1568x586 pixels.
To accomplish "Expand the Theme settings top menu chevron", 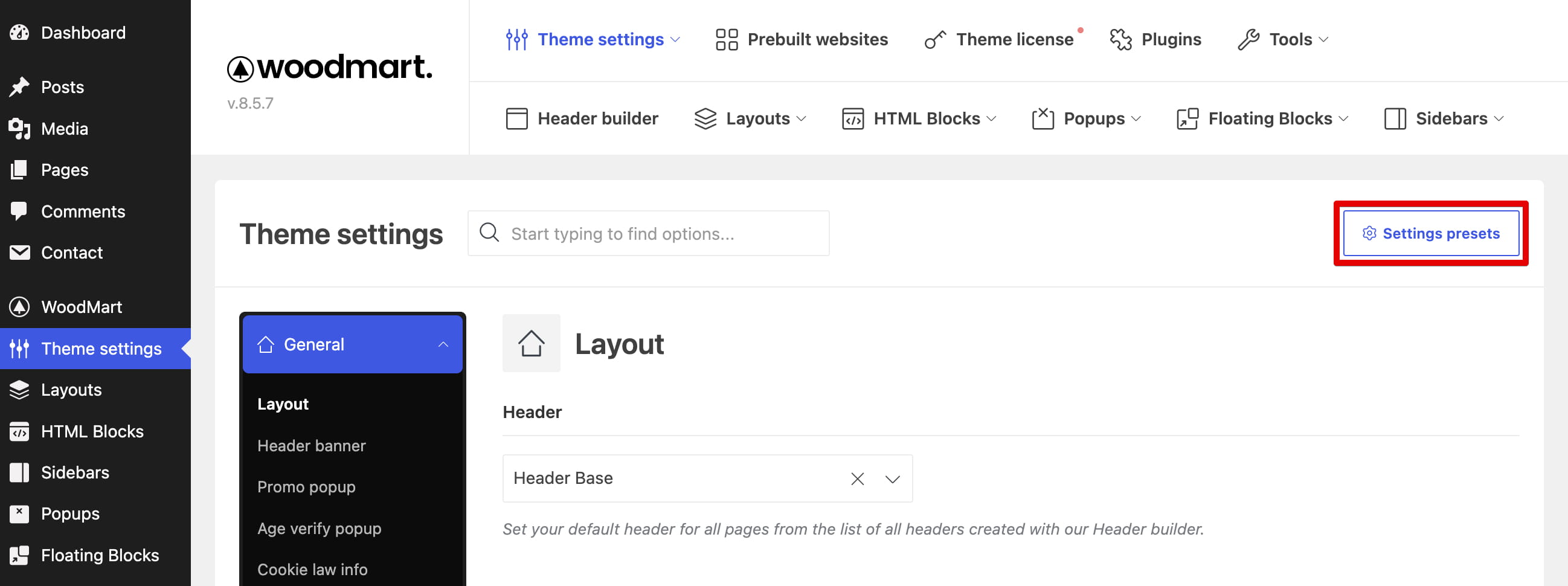I will pos(675,39).
